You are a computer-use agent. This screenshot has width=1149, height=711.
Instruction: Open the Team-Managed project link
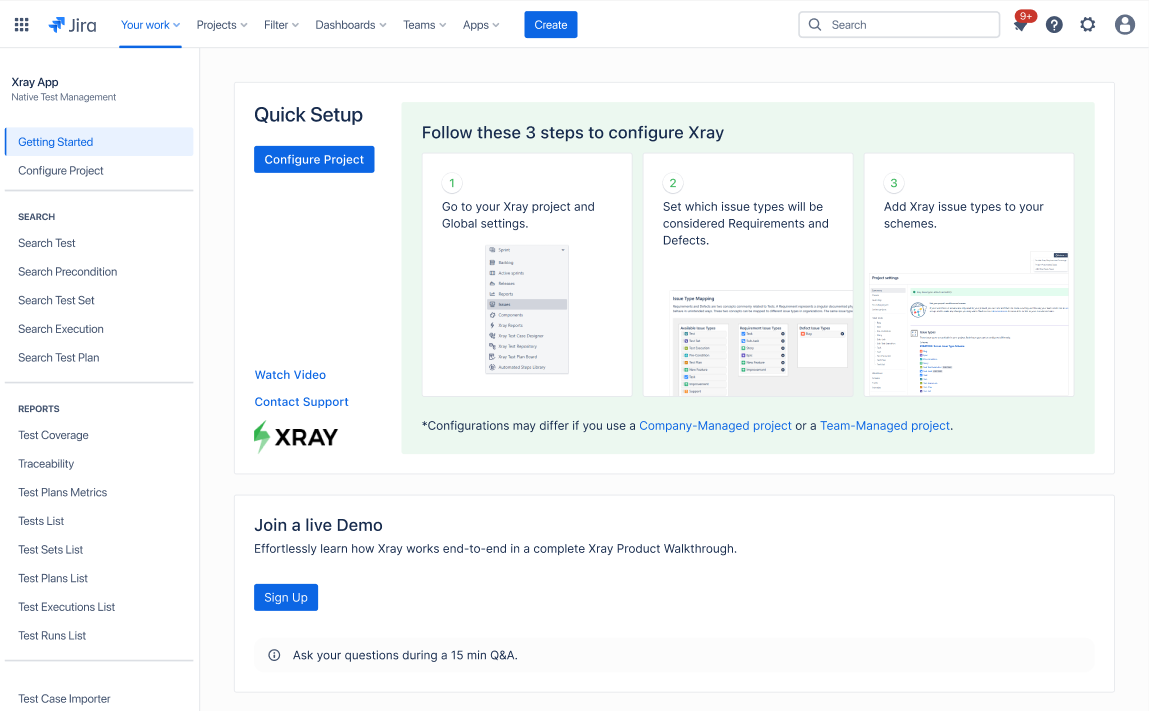884,426
